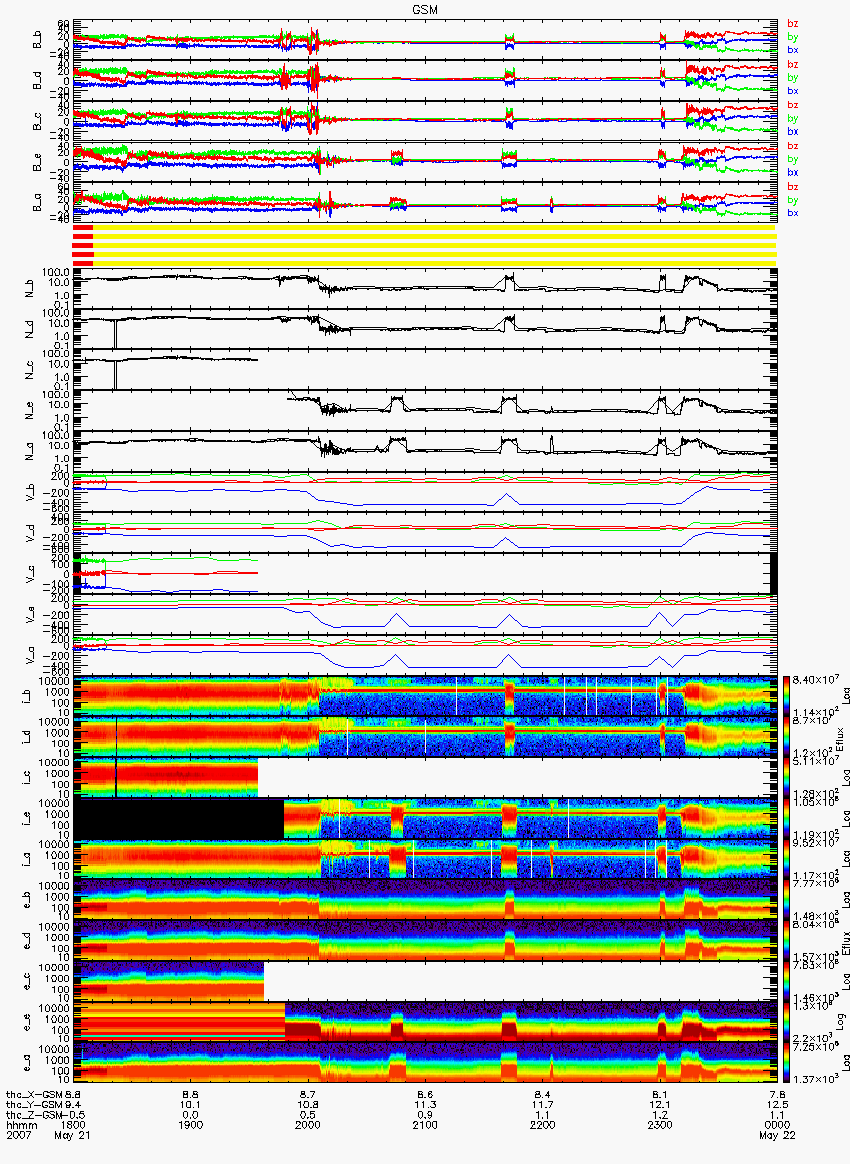Click the N_a density panel label
This screenshot has height=1164, width=850.
pos(30,451)
